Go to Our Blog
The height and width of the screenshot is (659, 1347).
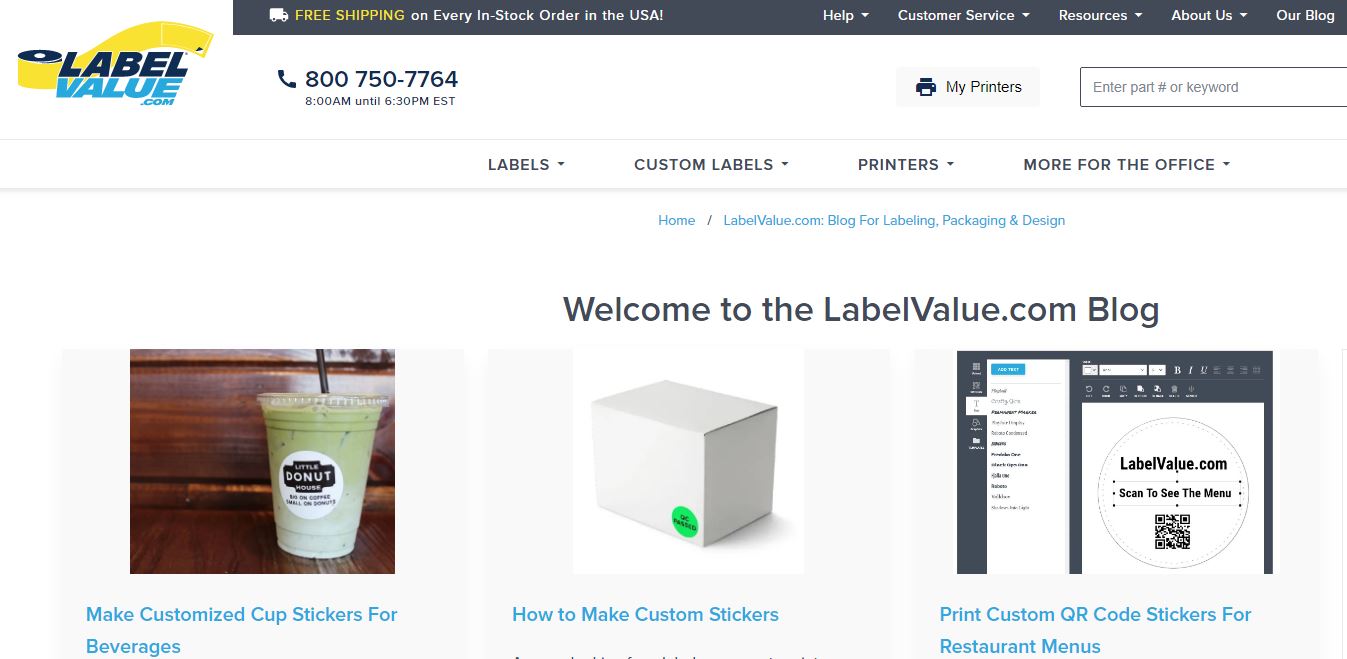click(x=1305, y=15)
